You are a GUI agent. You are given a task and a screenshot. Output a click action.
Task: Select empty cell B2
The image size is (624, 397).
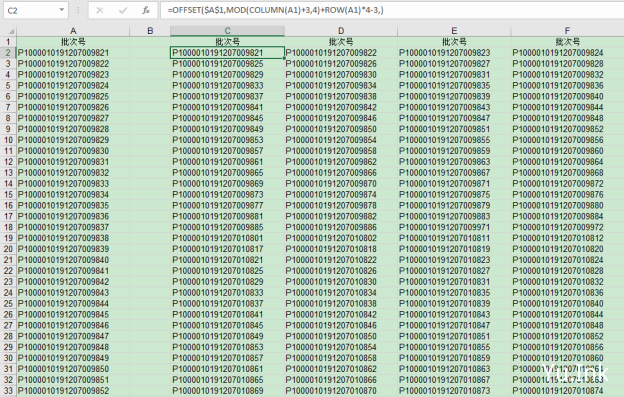click(150, 53)
